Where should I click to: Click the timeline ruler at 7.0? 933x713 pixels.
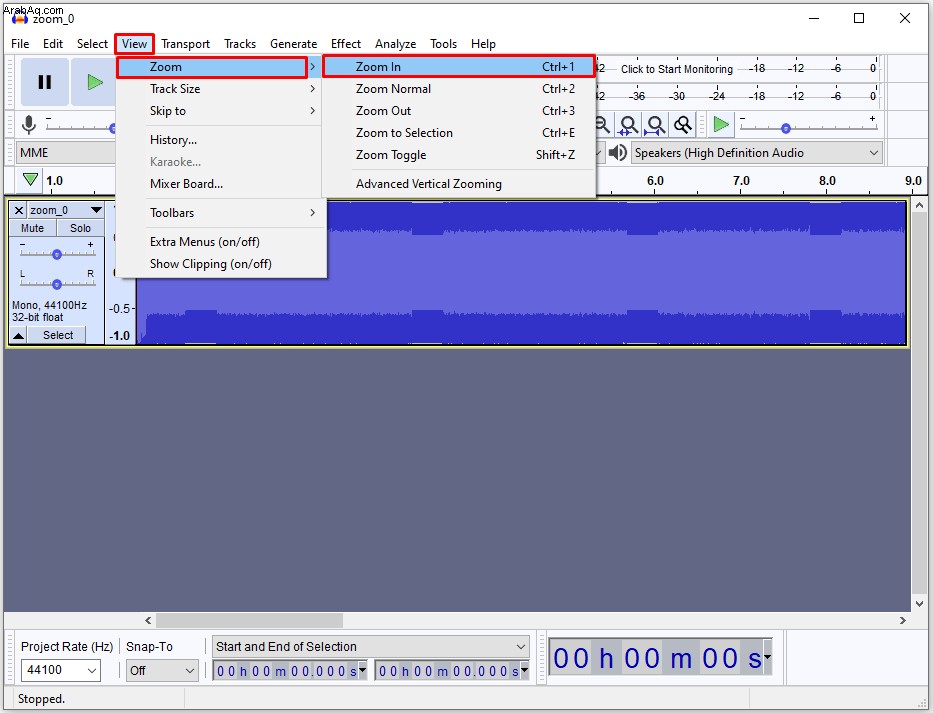click(x=741, y=181)
